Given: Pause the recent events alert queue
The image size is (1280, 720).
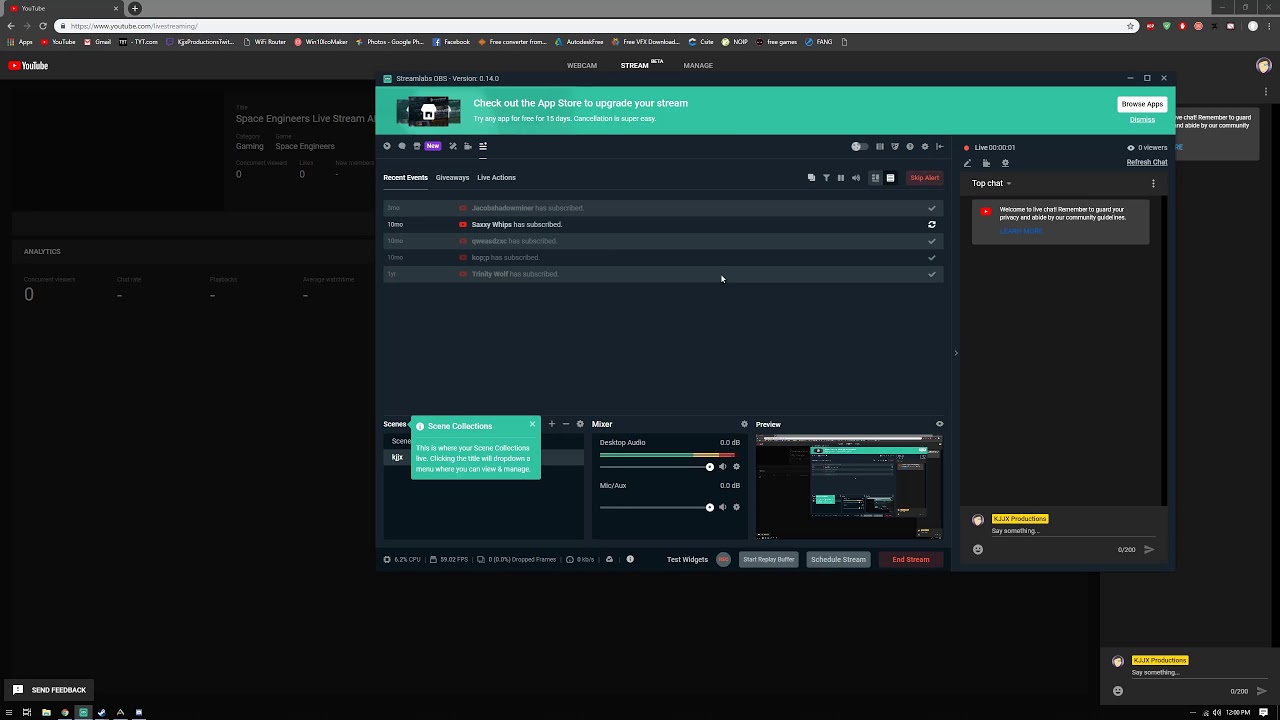Looking at the screenshot, I should 841,178.
